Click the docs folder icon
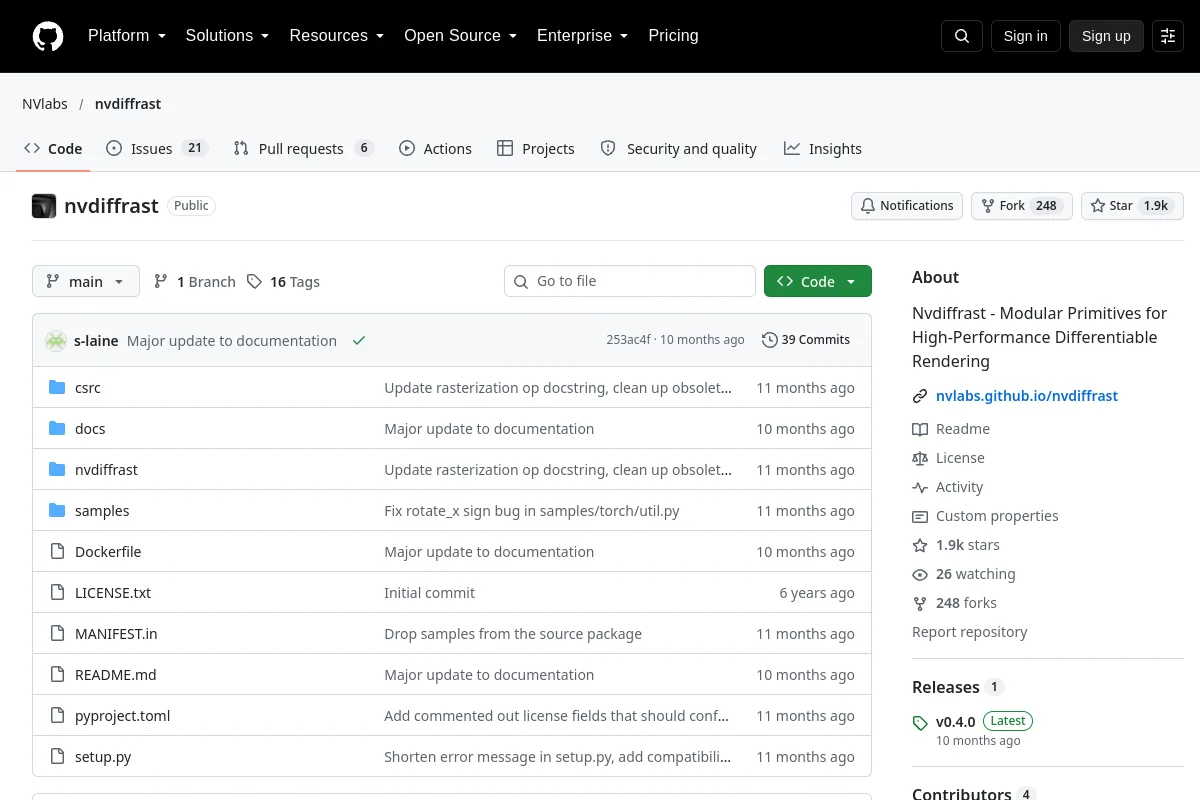Image resolution: width=1200 pixels, height=800 pixels. click(57, 429)
